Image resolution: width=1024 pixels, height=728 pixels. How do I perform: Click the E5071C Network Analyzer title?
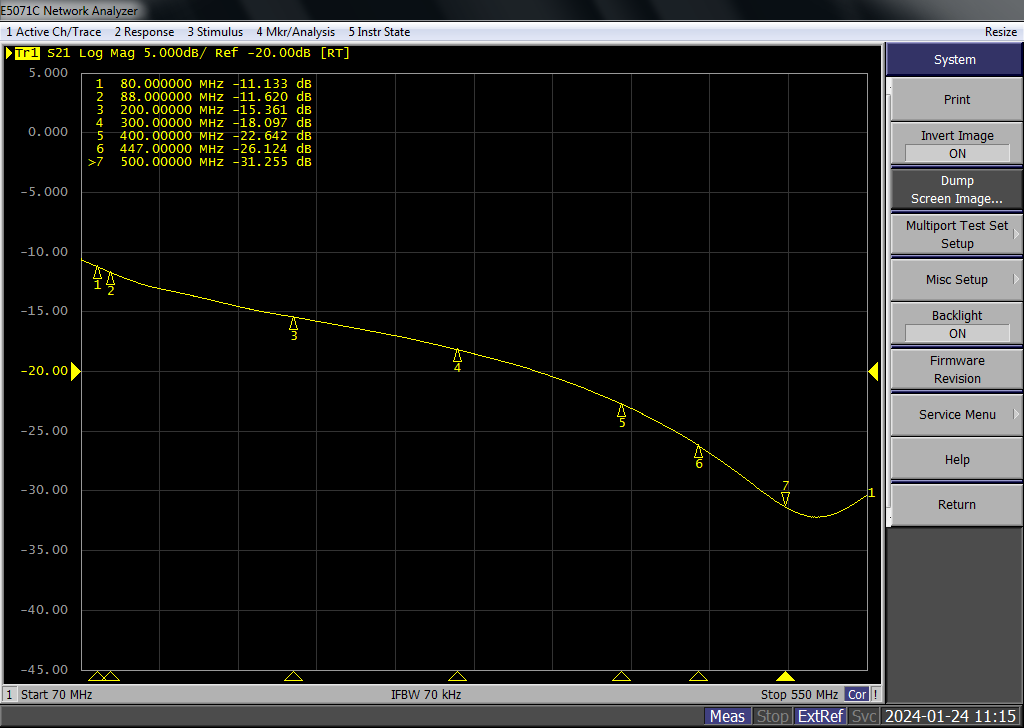coord(69,10)
